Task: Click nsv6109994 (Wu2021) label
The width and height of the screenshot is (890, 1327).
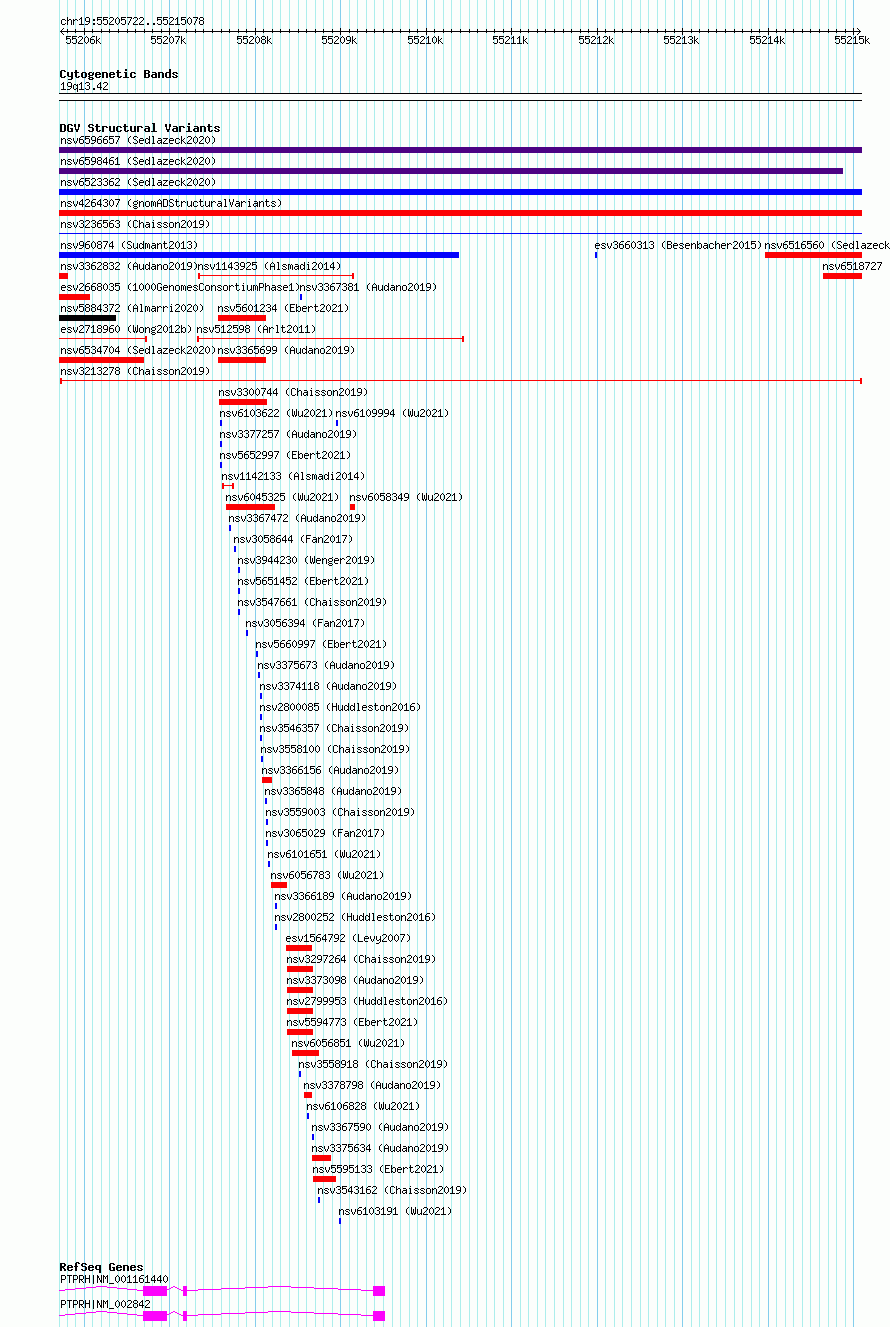Action: [393, 413]
